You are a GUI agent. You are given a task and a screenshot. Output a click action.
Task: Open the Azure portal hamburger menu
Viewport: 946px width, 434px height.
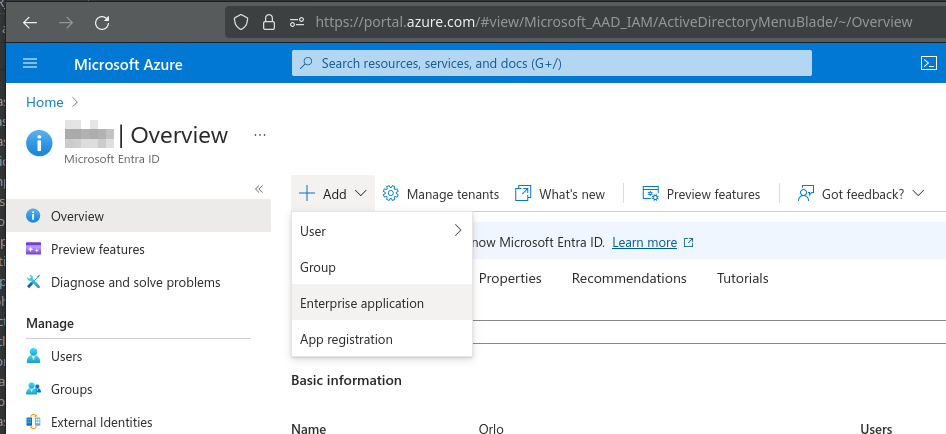pyautogui.click(x=29, y=64)
